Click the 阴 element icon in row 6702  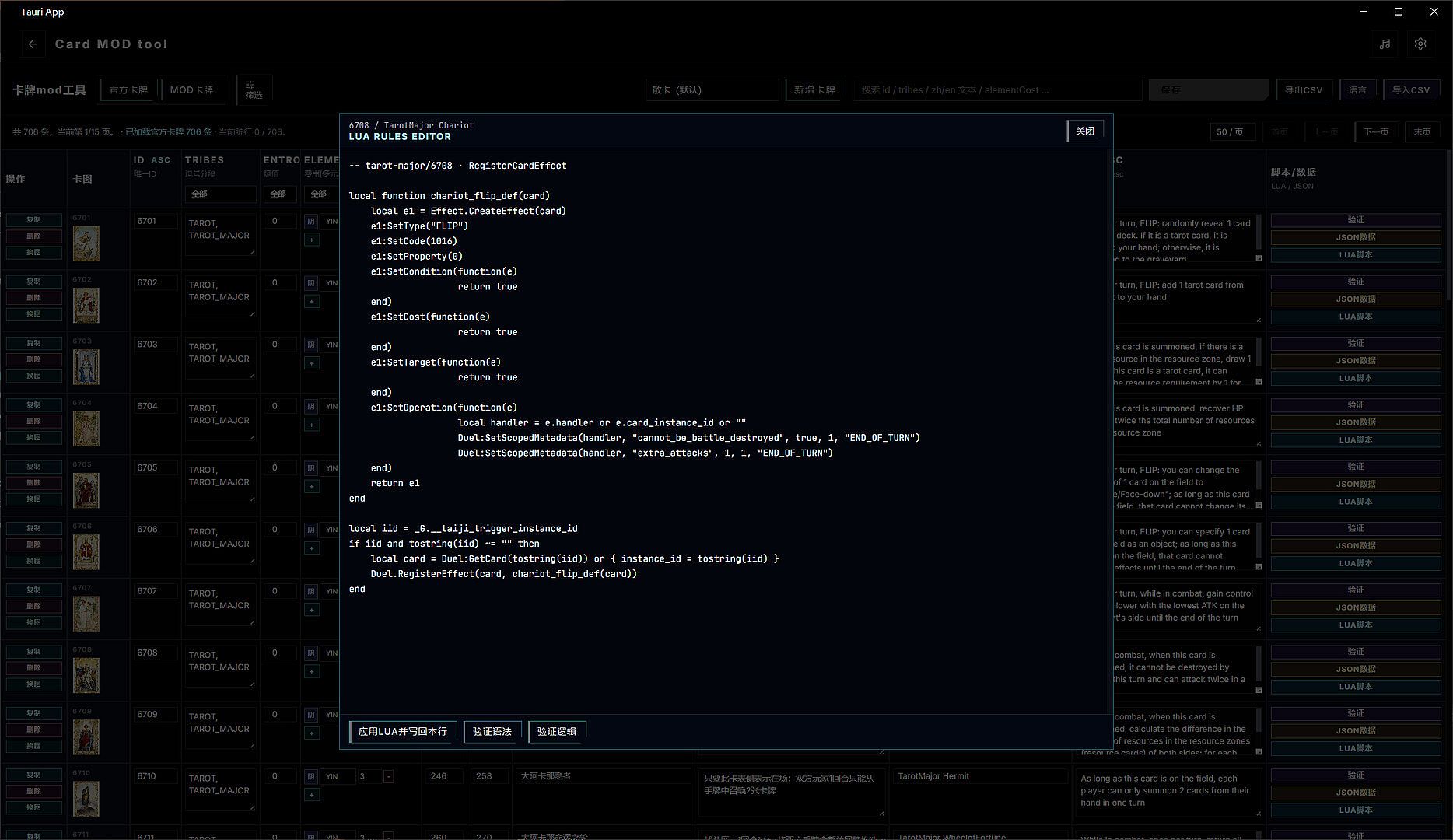(311, 283)
